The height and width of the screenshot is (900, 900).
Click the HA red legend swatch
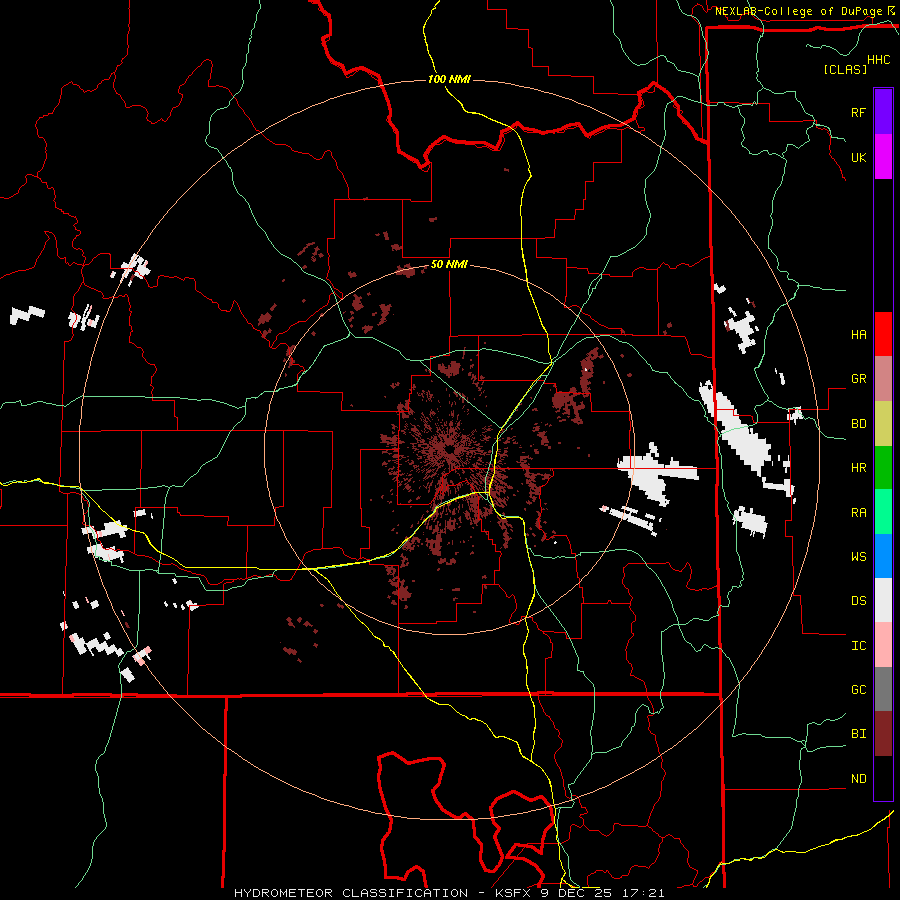(883, 334)
